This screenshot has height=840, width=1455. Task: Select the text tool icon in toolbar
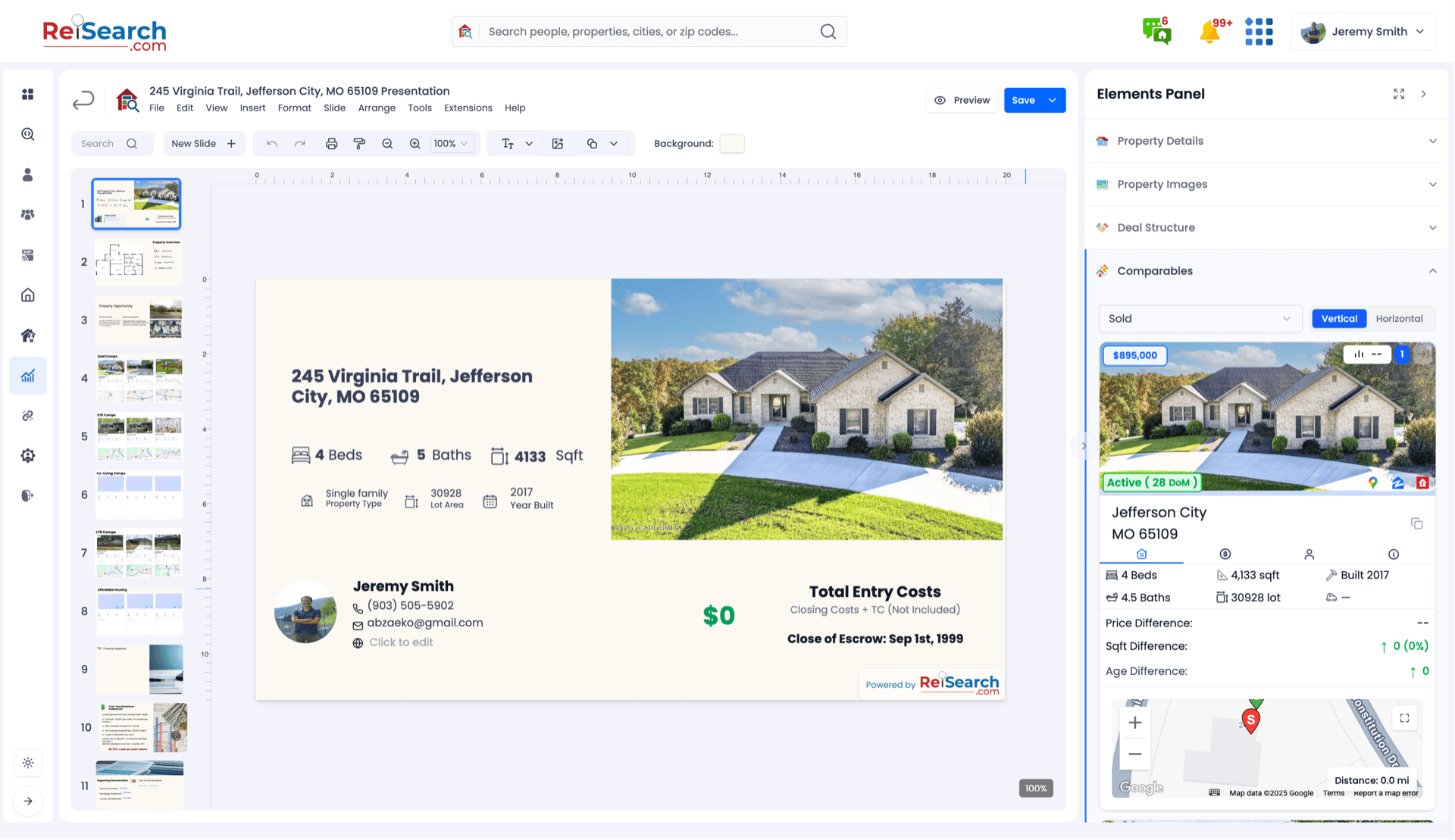tap(508, 144)
